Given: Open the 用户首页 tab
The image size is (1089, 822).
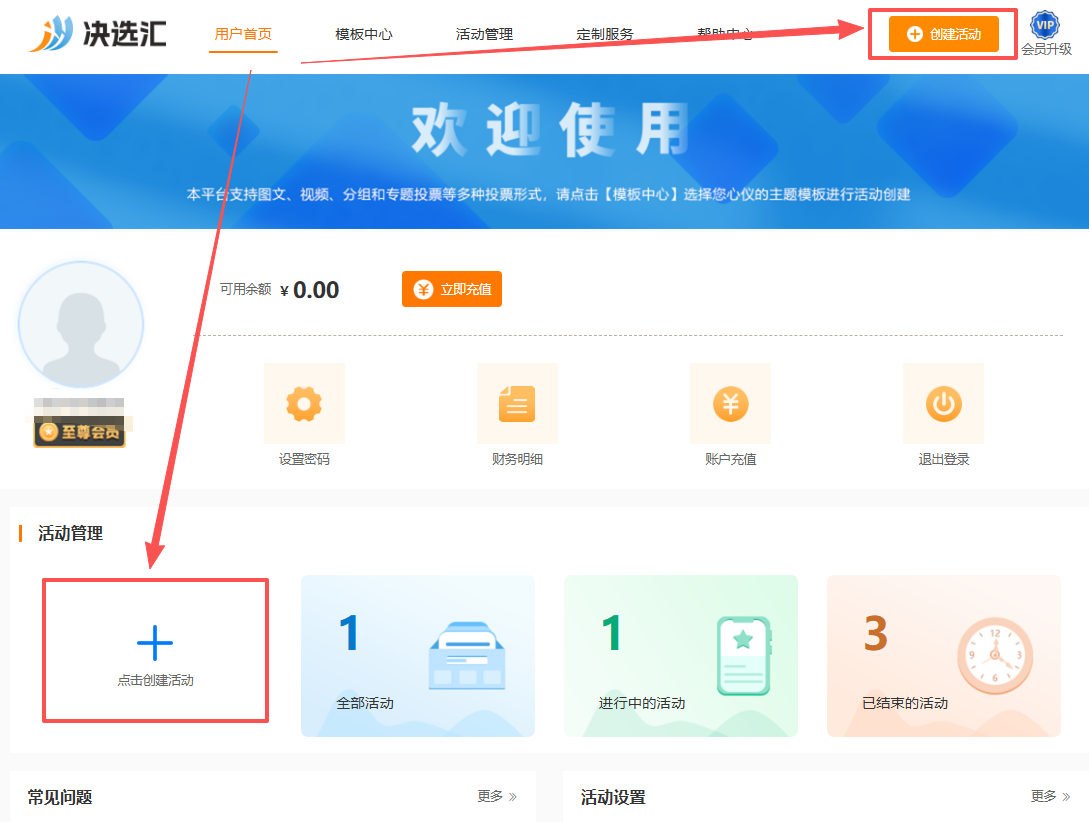Looking at the screenshot, I should (x=243, y=34).
